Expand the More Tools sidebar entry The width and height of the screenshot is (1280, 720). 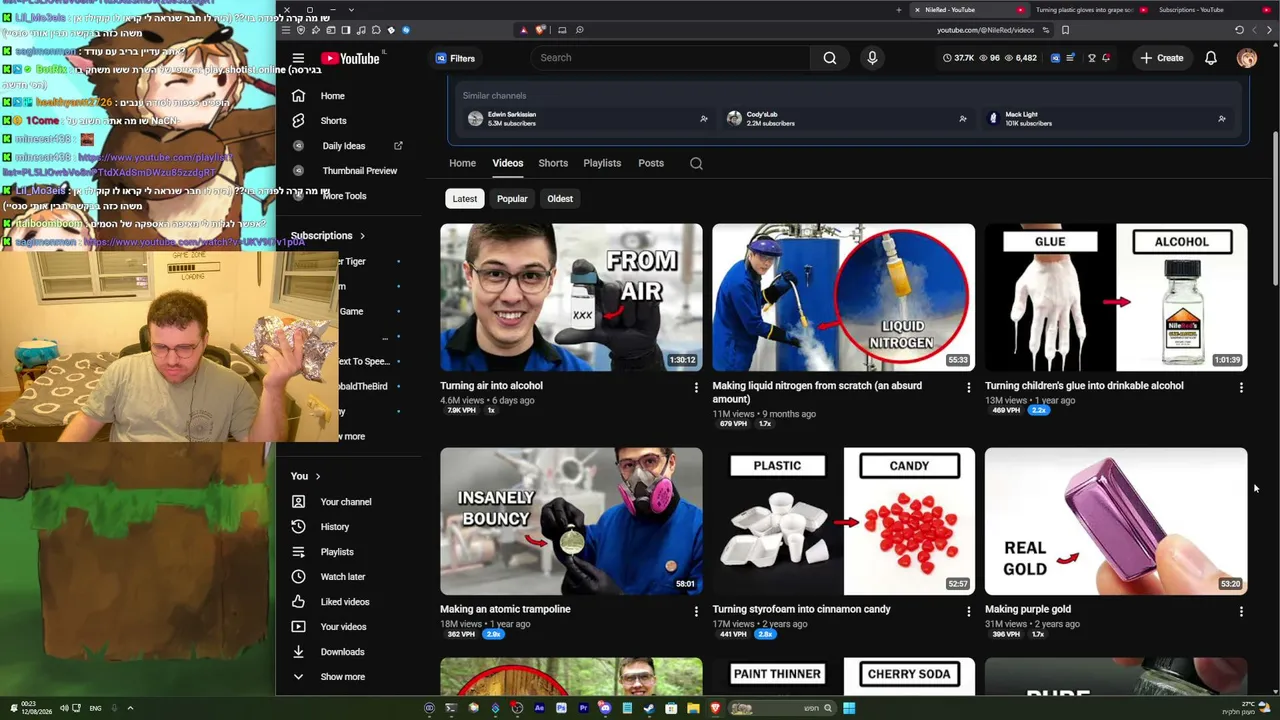[345, 196]
